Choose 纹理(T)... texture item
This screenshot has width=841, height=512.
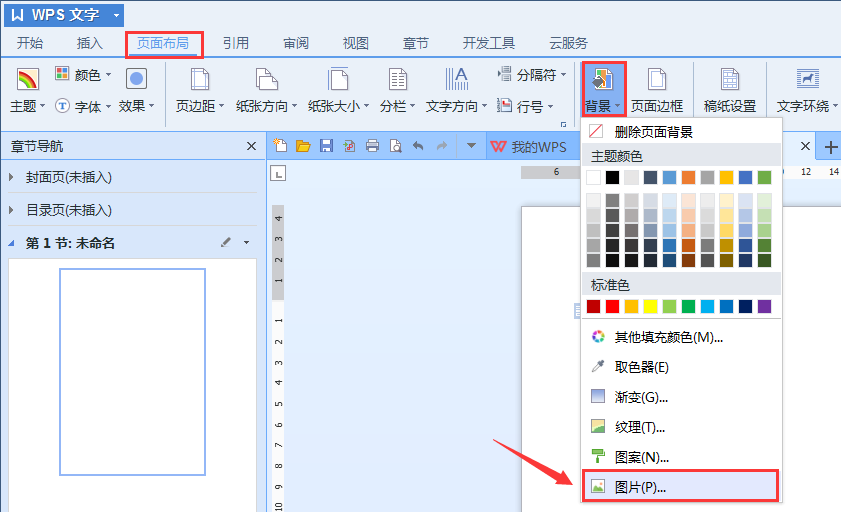click(681, 427)
